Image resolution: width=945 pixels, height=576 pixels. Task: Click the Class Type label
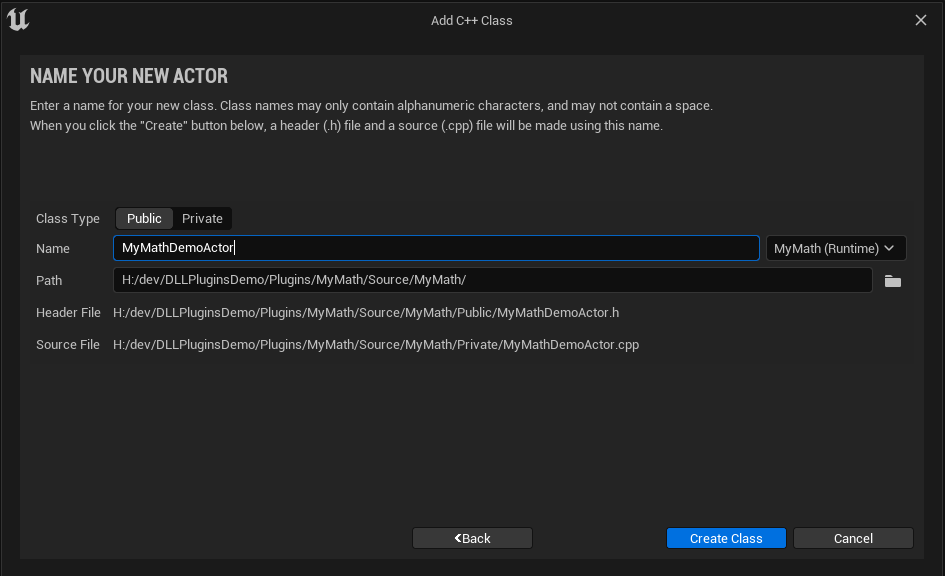pos(68,219)
